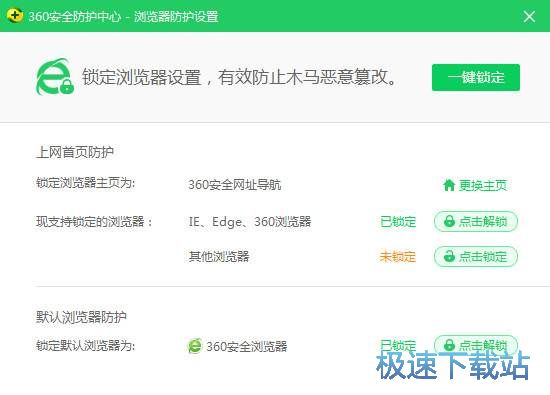Image resolution: width=550 pixels, height=395 pixels.
Task: Click the 上网首页防护 section heading
Action: (x=75, y=152)
